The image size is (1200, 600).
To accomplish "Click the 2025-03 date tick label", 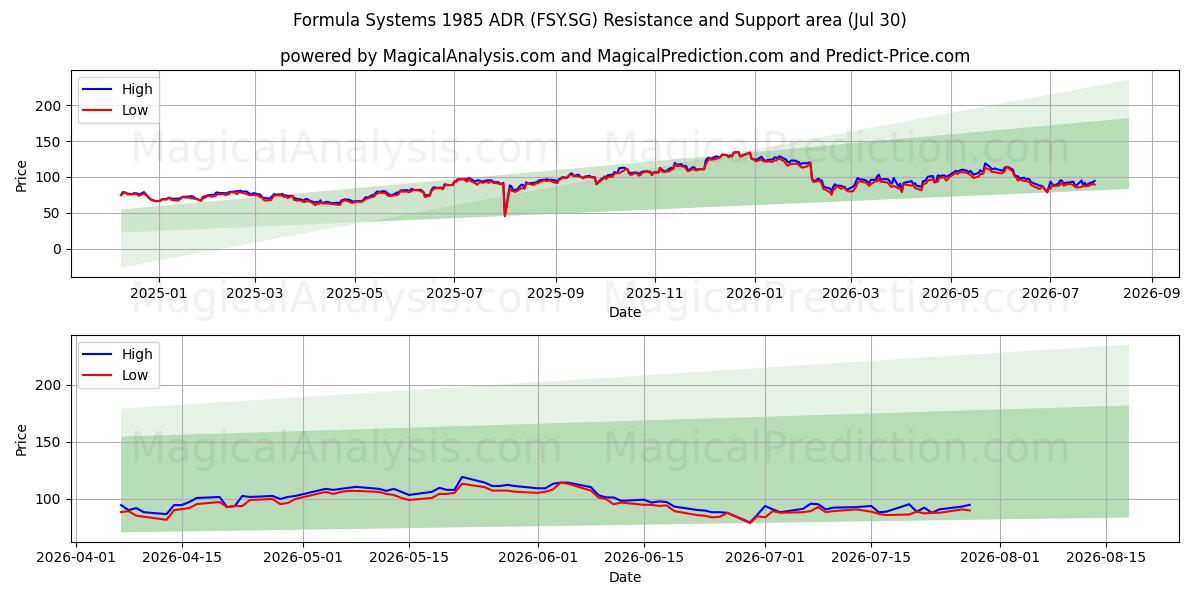I will 255,293.
